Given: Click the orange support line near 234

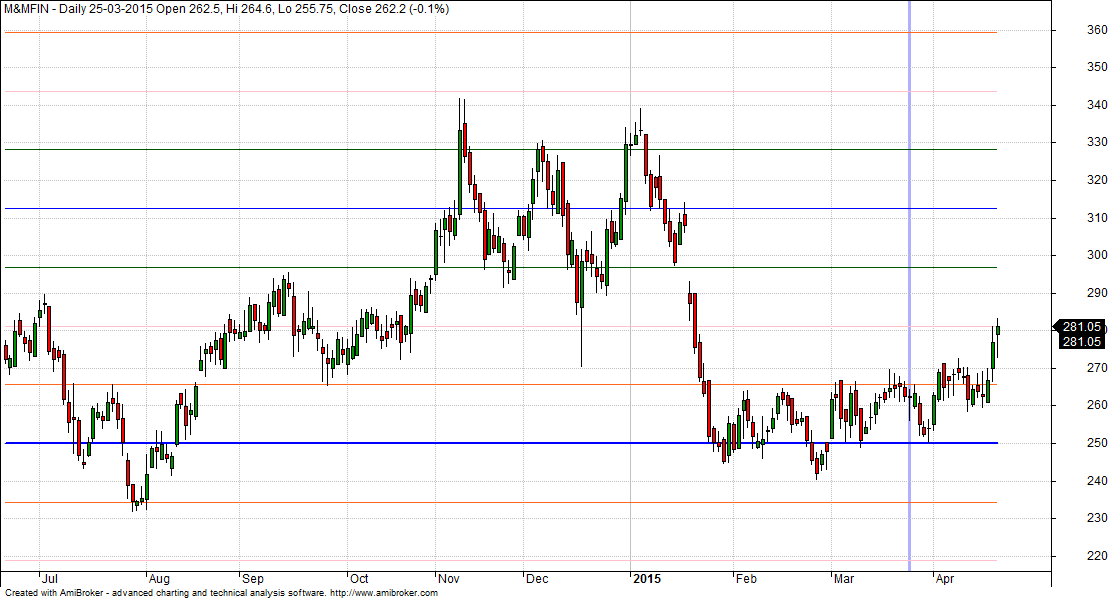Looking at the screenshot, I should click(x=500, y=503).
